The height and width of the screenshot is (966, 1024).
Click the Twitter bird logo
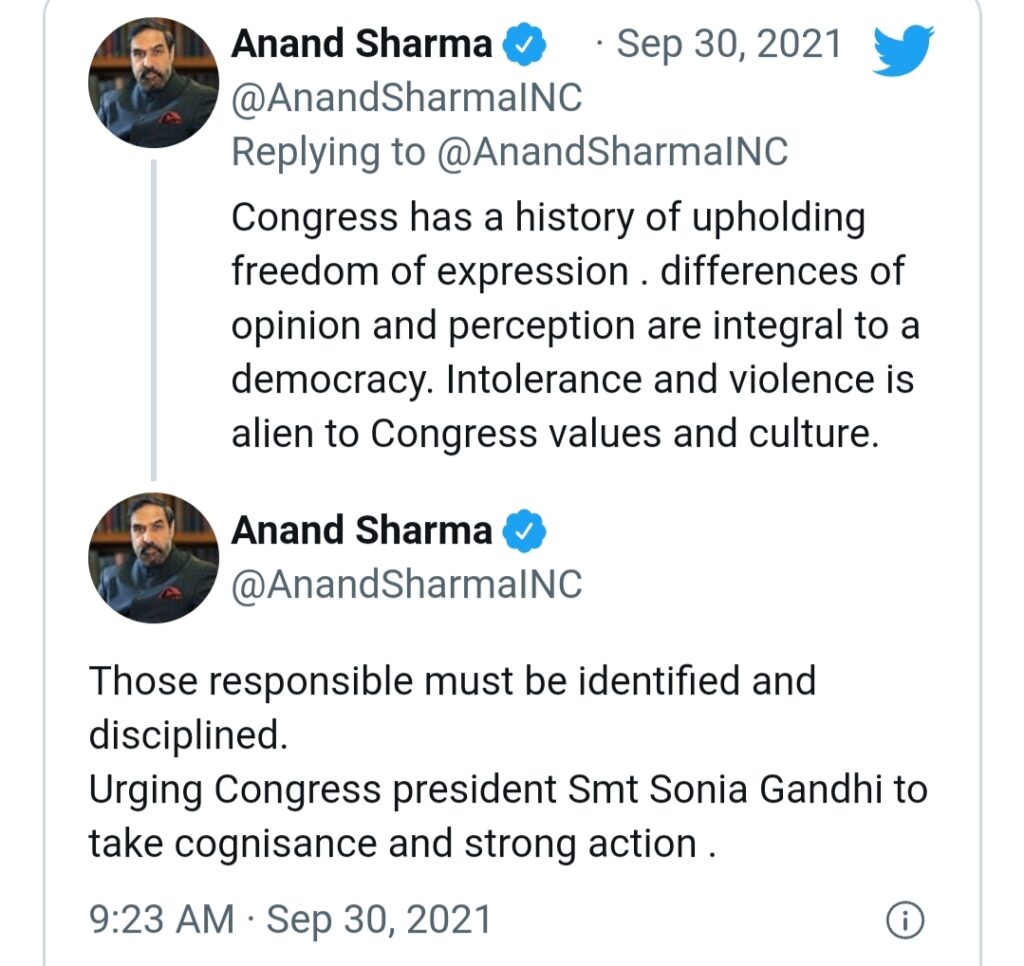904,50
